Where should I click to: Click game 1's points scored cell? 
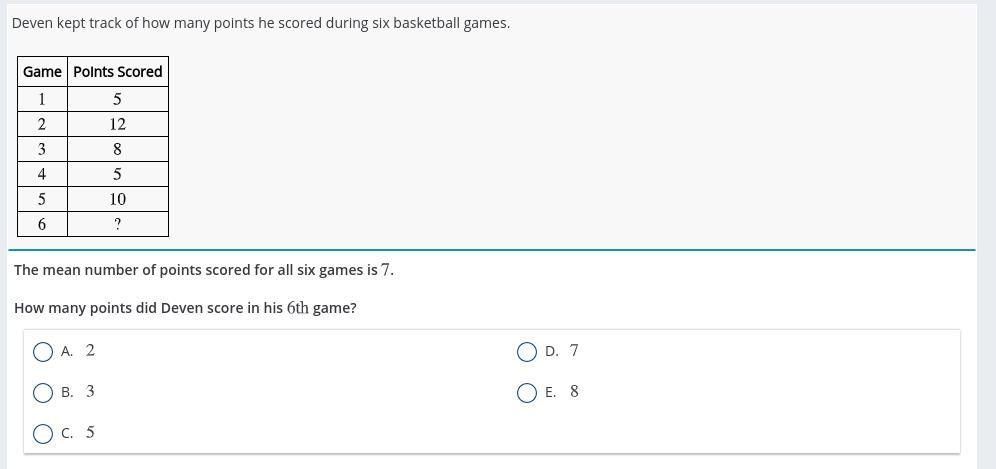point(117,99)
